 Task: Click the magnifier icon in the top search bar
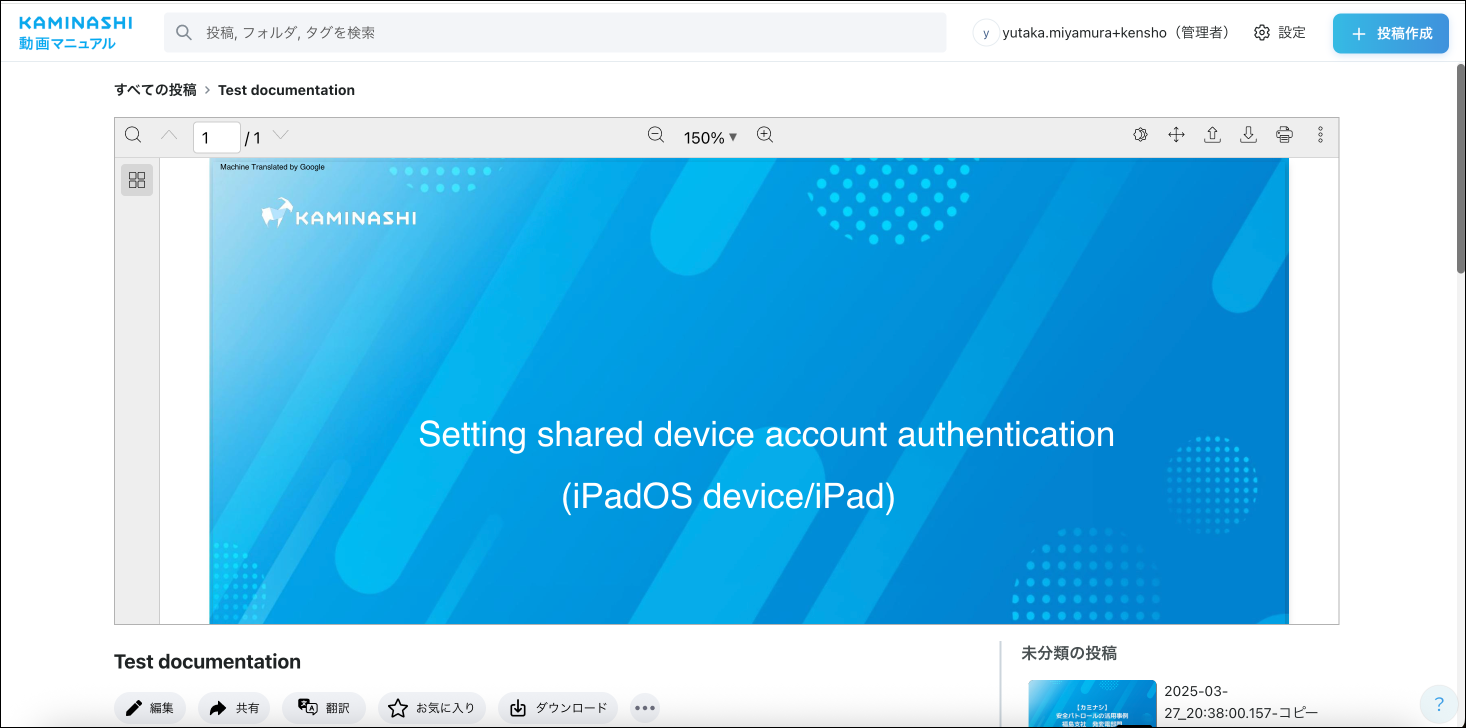pos(184,33)
